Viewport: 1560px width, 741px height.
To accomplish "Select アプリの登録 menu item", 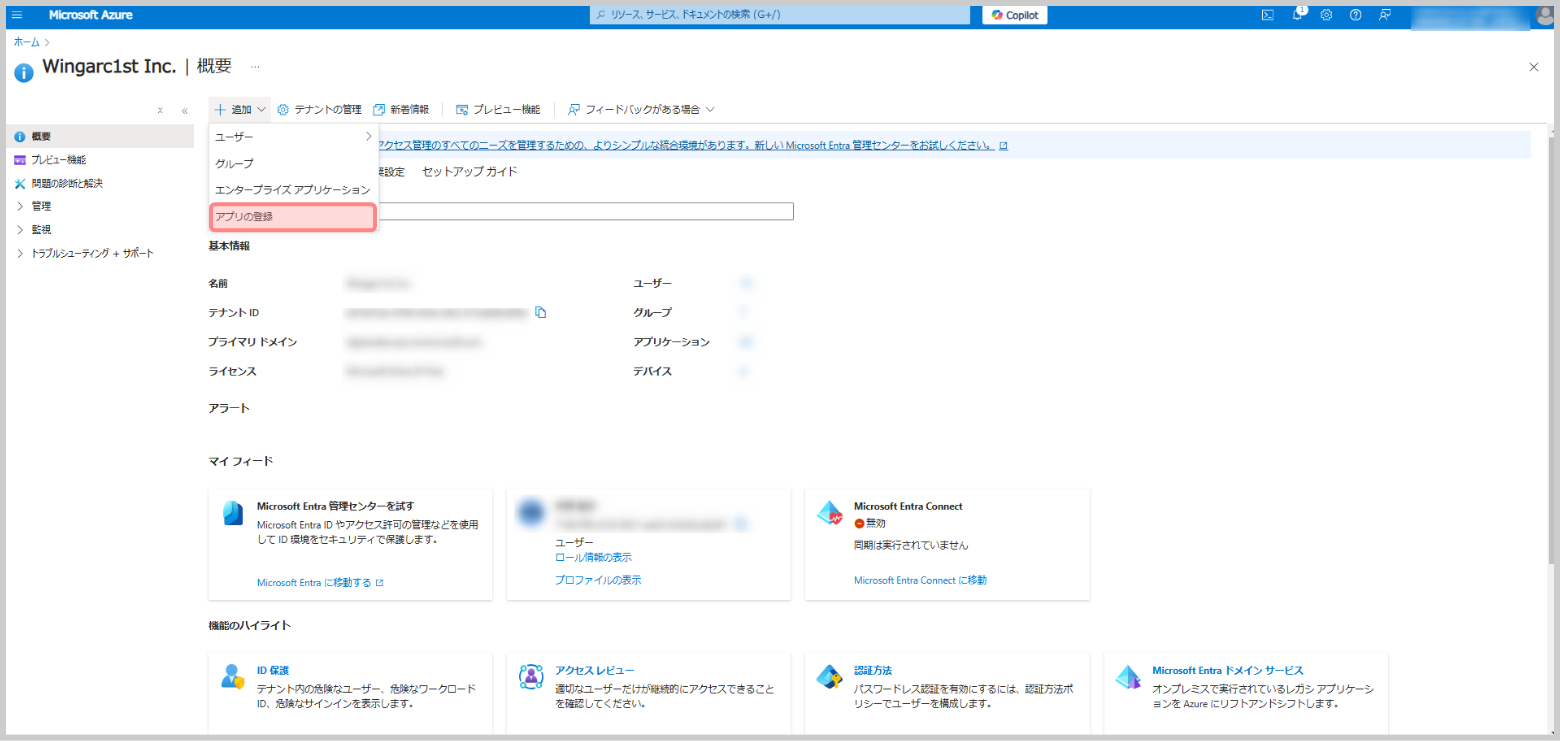I will pos(293,217).
